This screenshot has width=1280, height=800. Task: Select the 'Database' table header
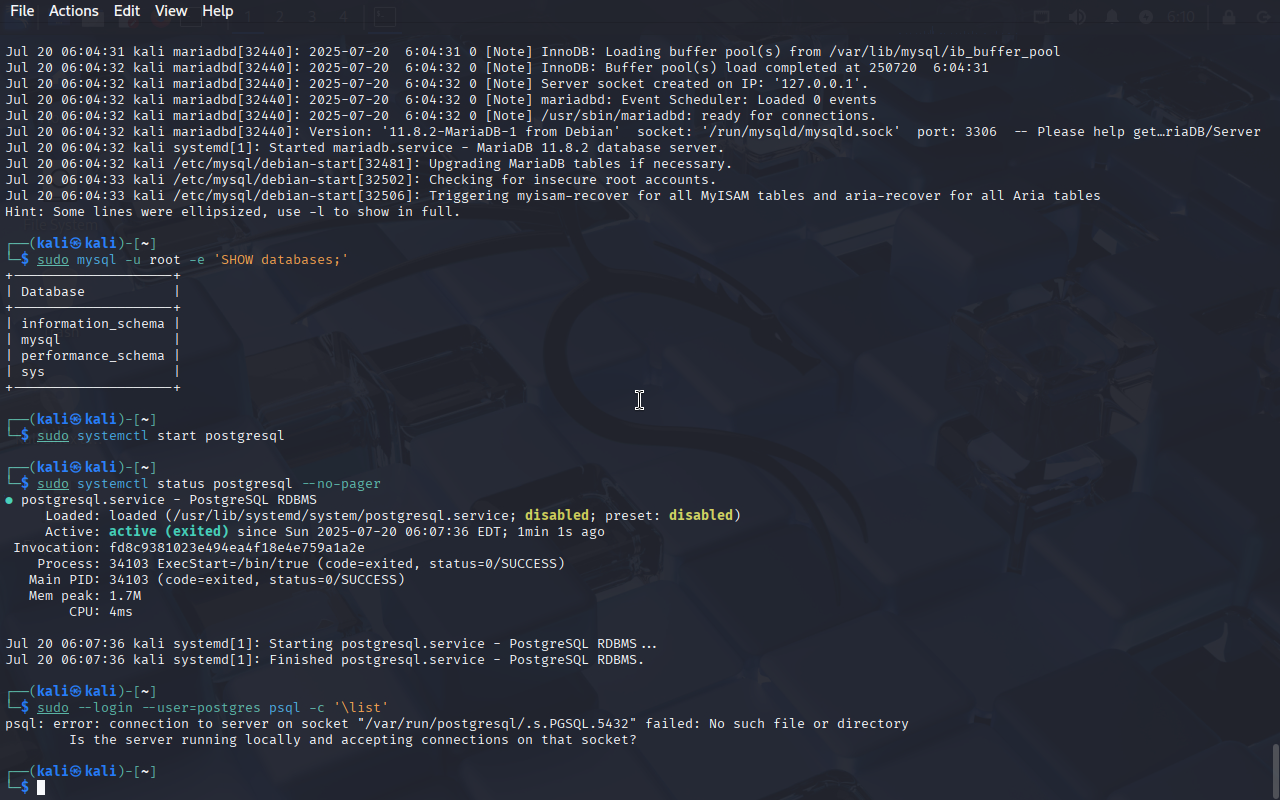point(53,292)
